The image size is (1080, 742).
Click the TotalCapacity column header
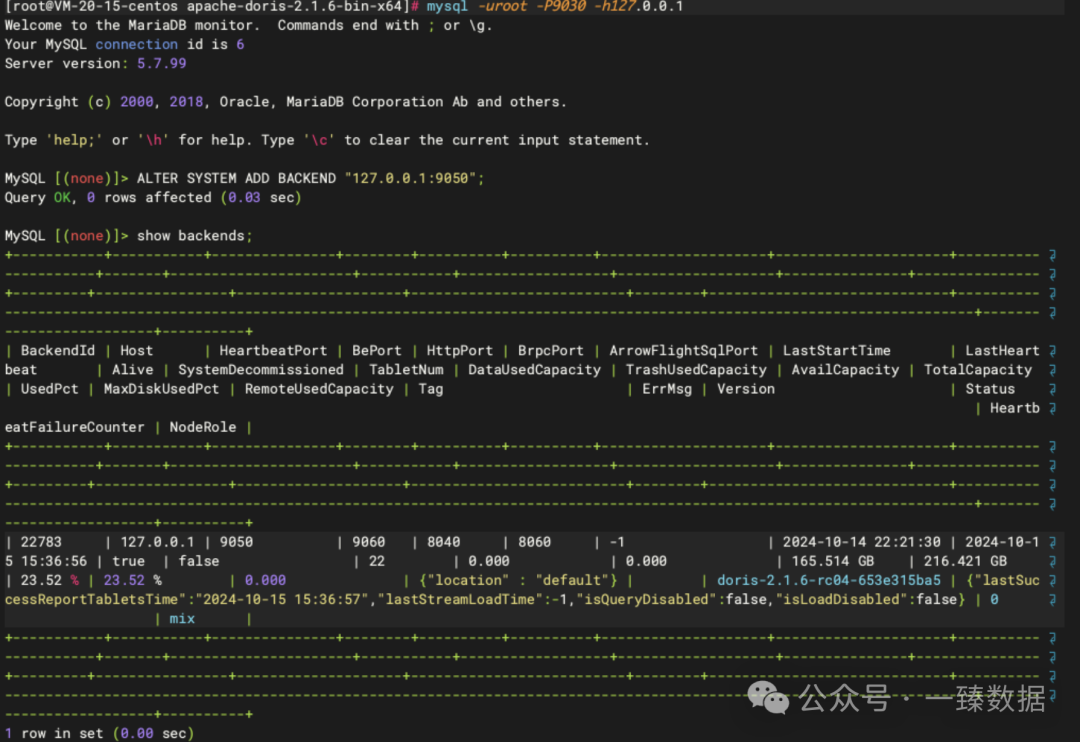click(x=977, y=370)
